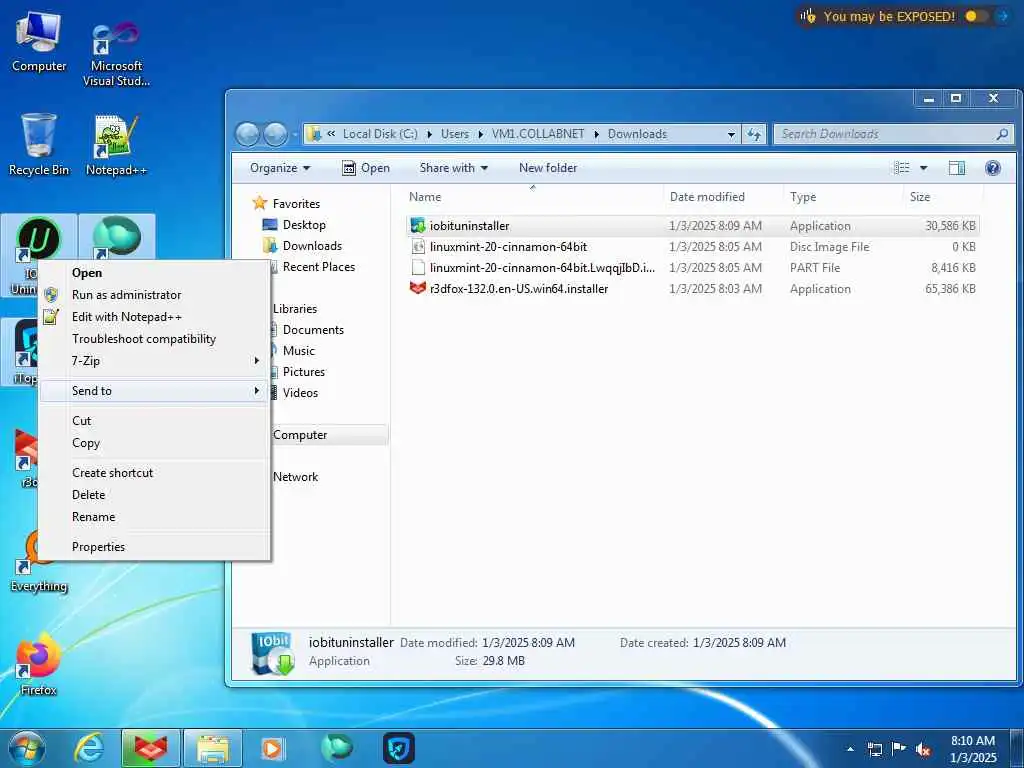Image resolution: width=1024 pixels, height=768 pixels.
Task: Open Microsoft Visual Studio desktop shortcut
Action: [x=116, y=54]
